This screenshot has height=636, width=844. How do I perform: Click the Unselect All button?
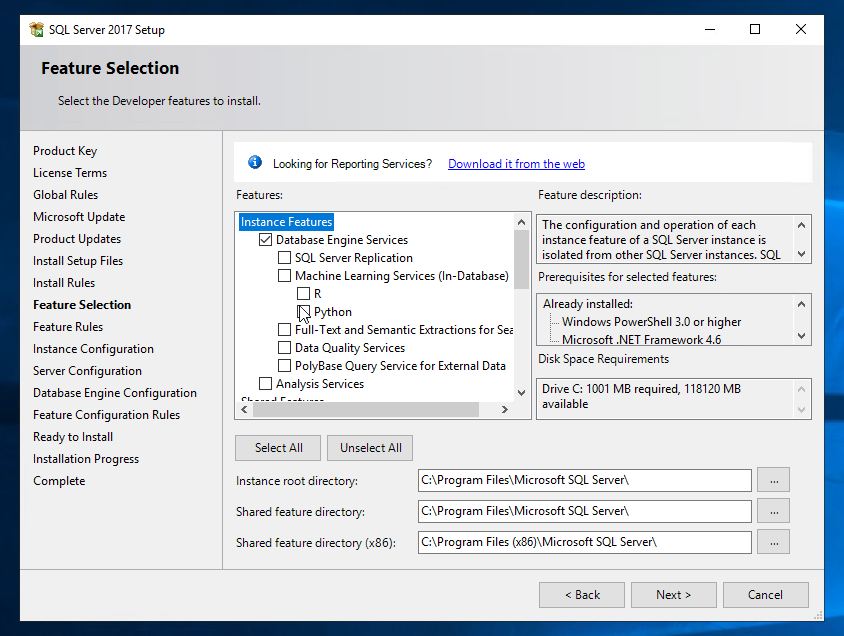pos(370,448)
